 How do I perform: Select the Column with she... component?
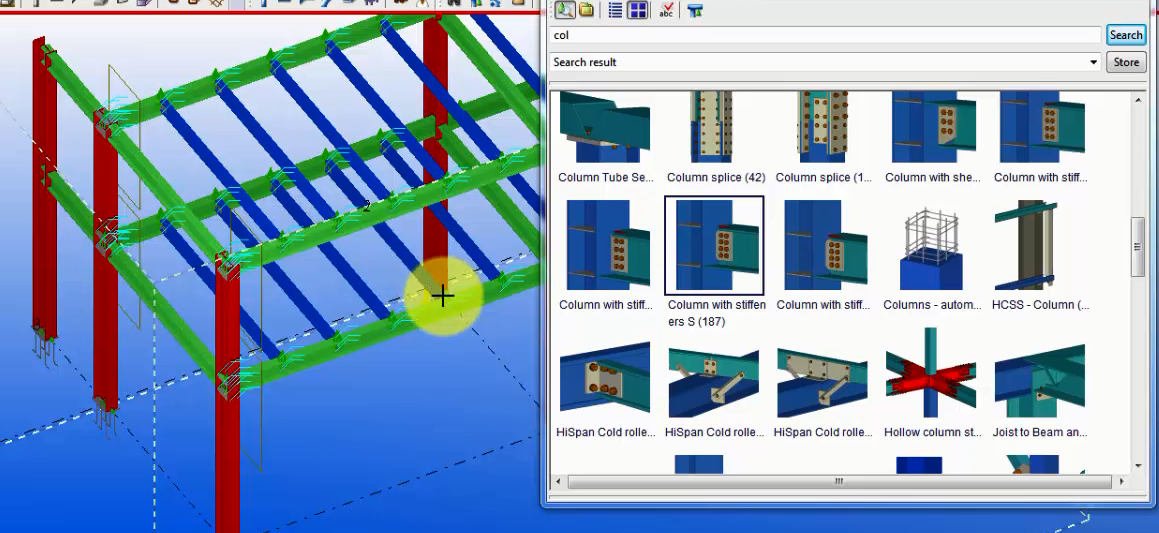point(932,138)
